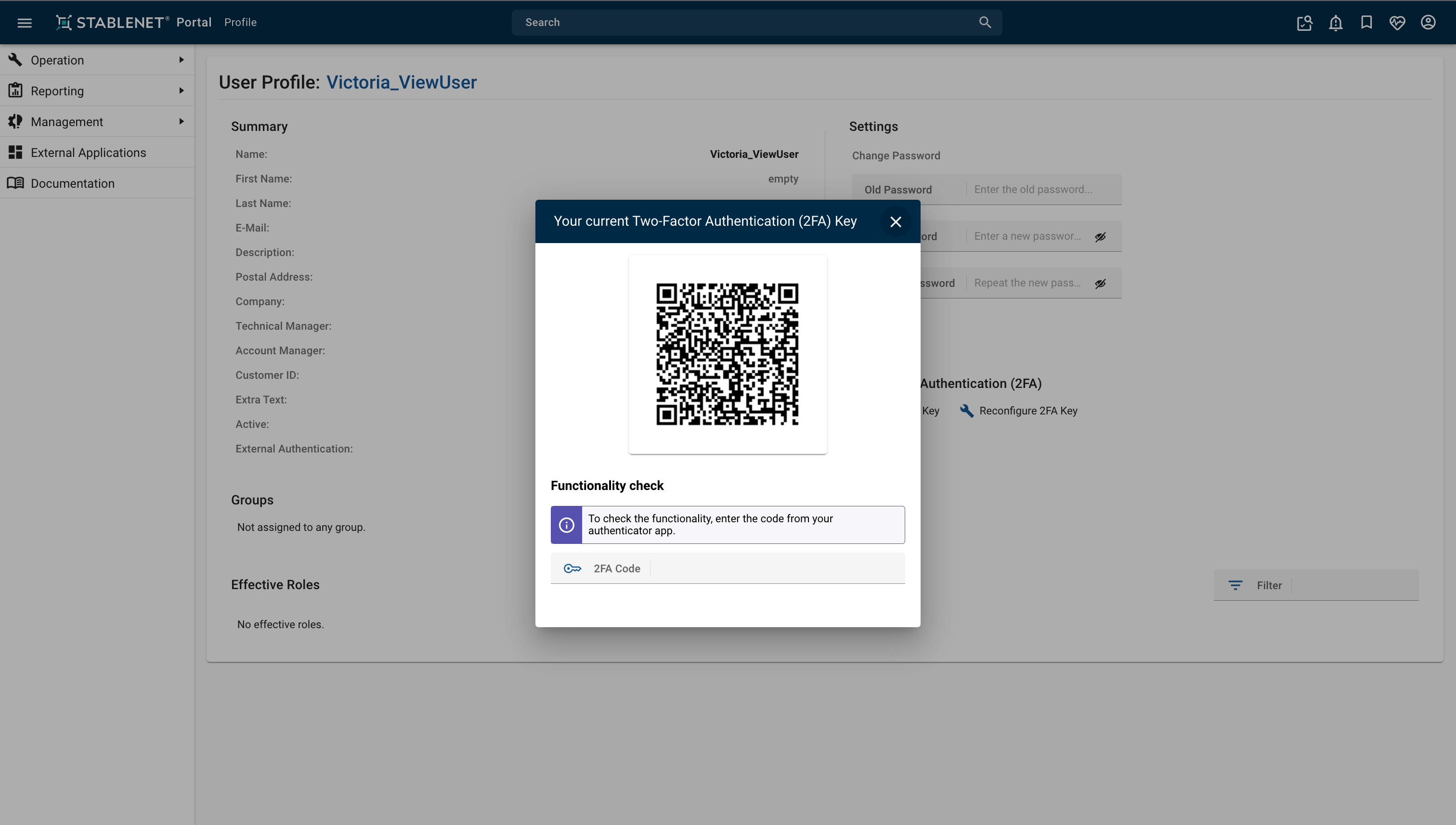Open the user account icon
Screen dimensions: 1456x825
[1428, 22]
